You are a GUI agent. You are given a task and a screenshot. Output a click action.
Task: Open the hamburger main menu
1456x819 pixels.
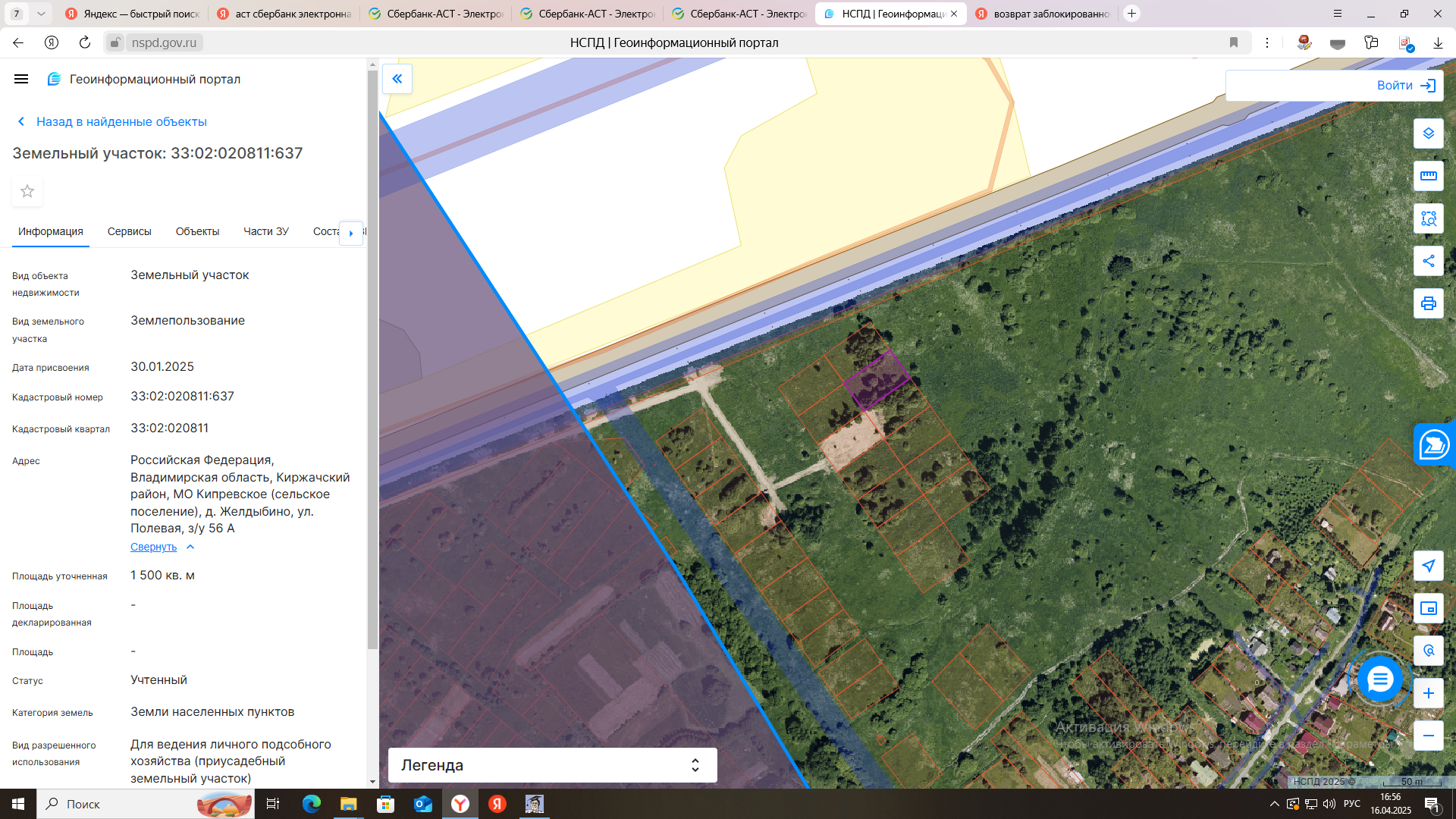coord(21,79)
